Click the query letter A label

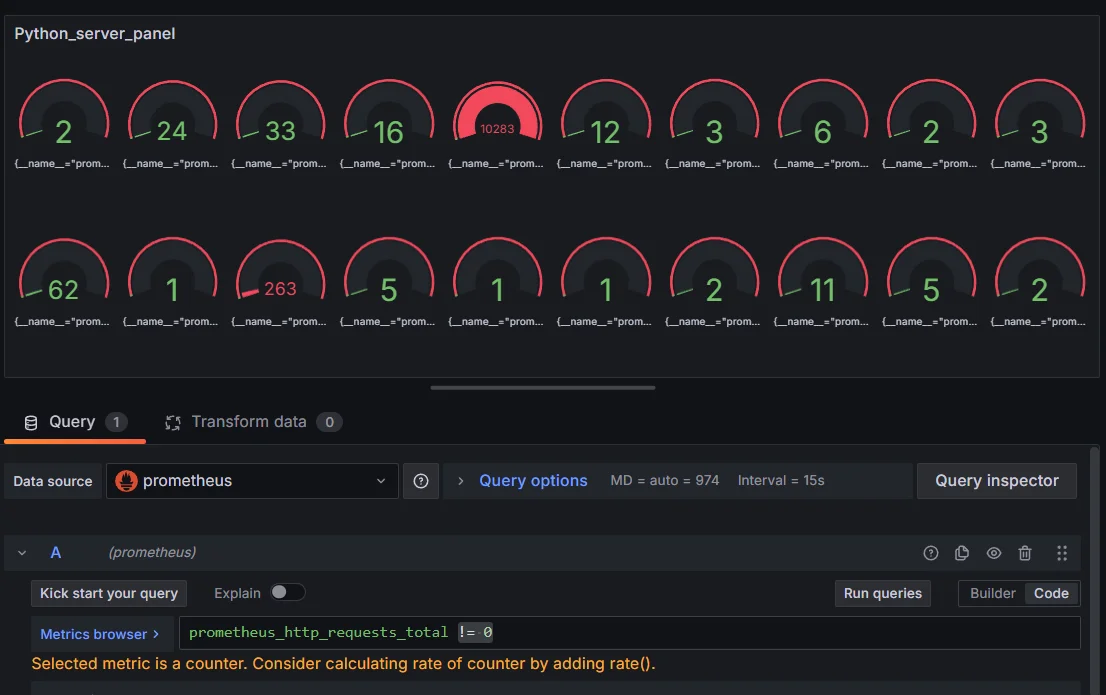pos(56,553)
